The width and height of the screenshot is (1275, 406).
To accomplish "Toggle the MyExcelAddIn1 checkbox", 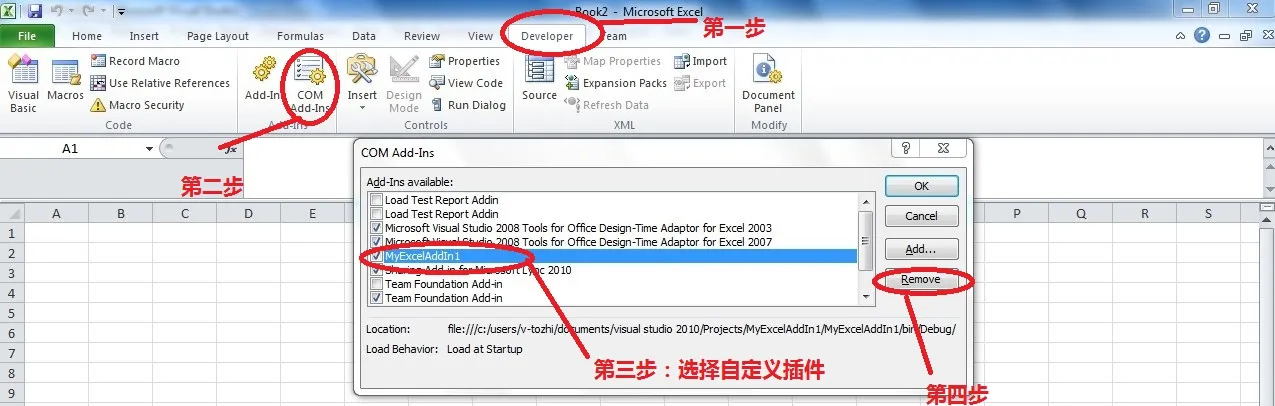I will [x=377, y=256].
